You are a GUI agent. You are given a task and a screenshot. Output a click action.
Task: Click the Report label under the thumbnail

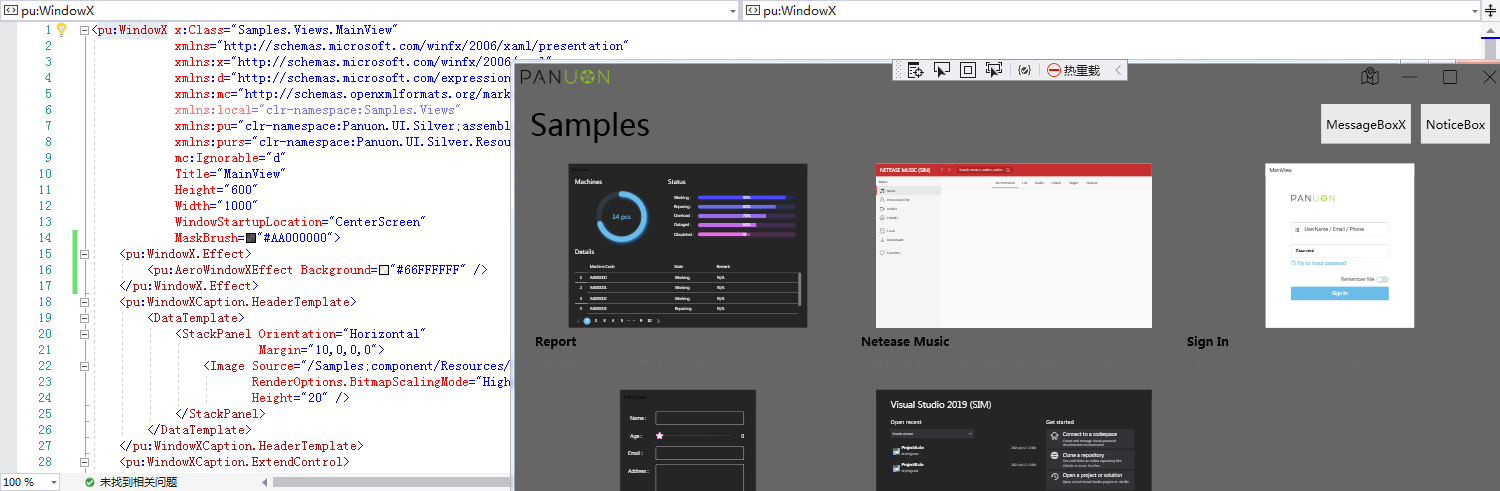(x=556, y=342)
